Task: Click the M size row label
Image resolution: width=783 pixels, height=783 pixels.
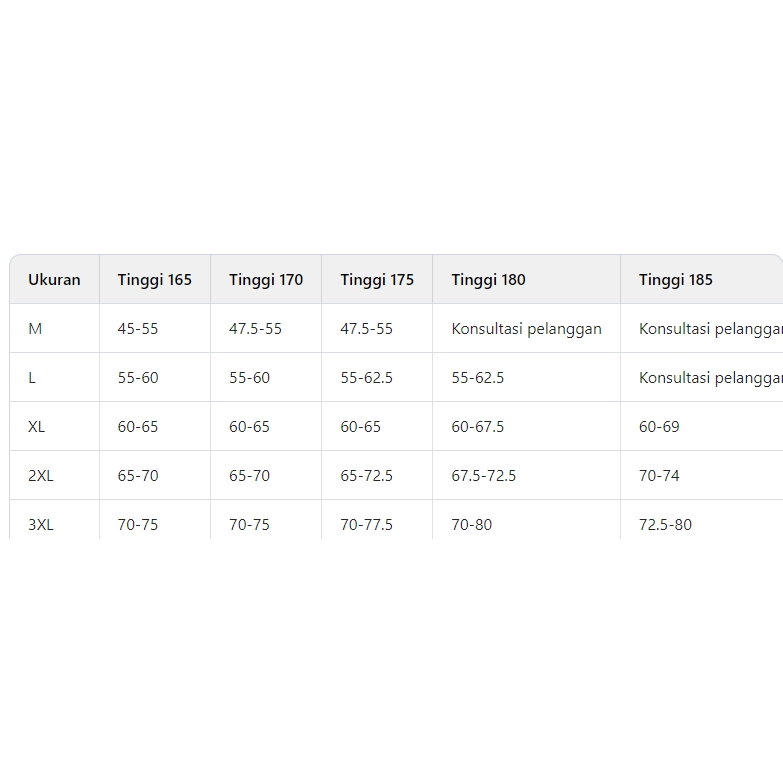Action: pyautogui.click(x=35, y=329)
